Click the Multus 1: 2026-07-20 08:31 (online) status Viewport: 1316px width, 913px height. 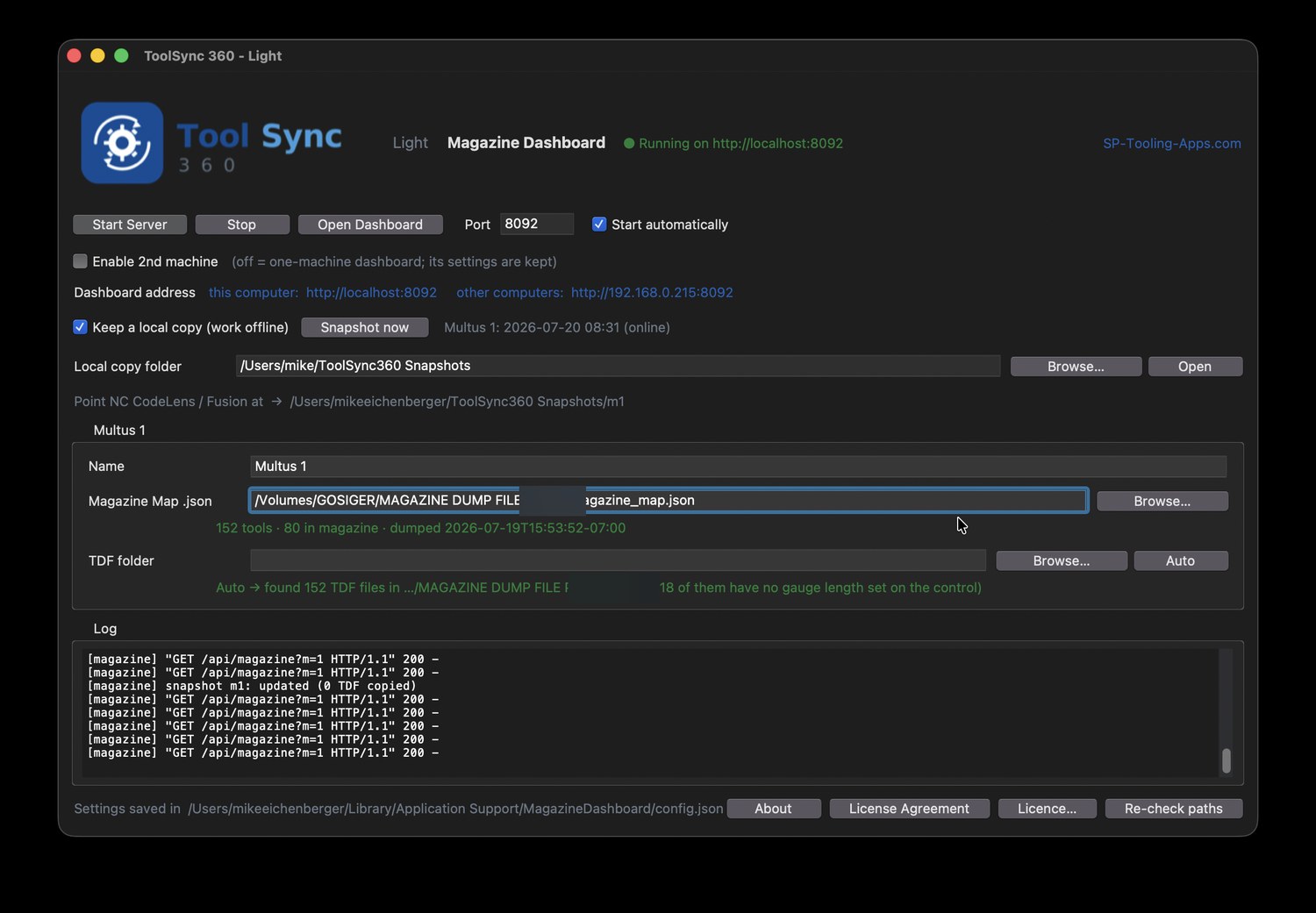[557, 327]
